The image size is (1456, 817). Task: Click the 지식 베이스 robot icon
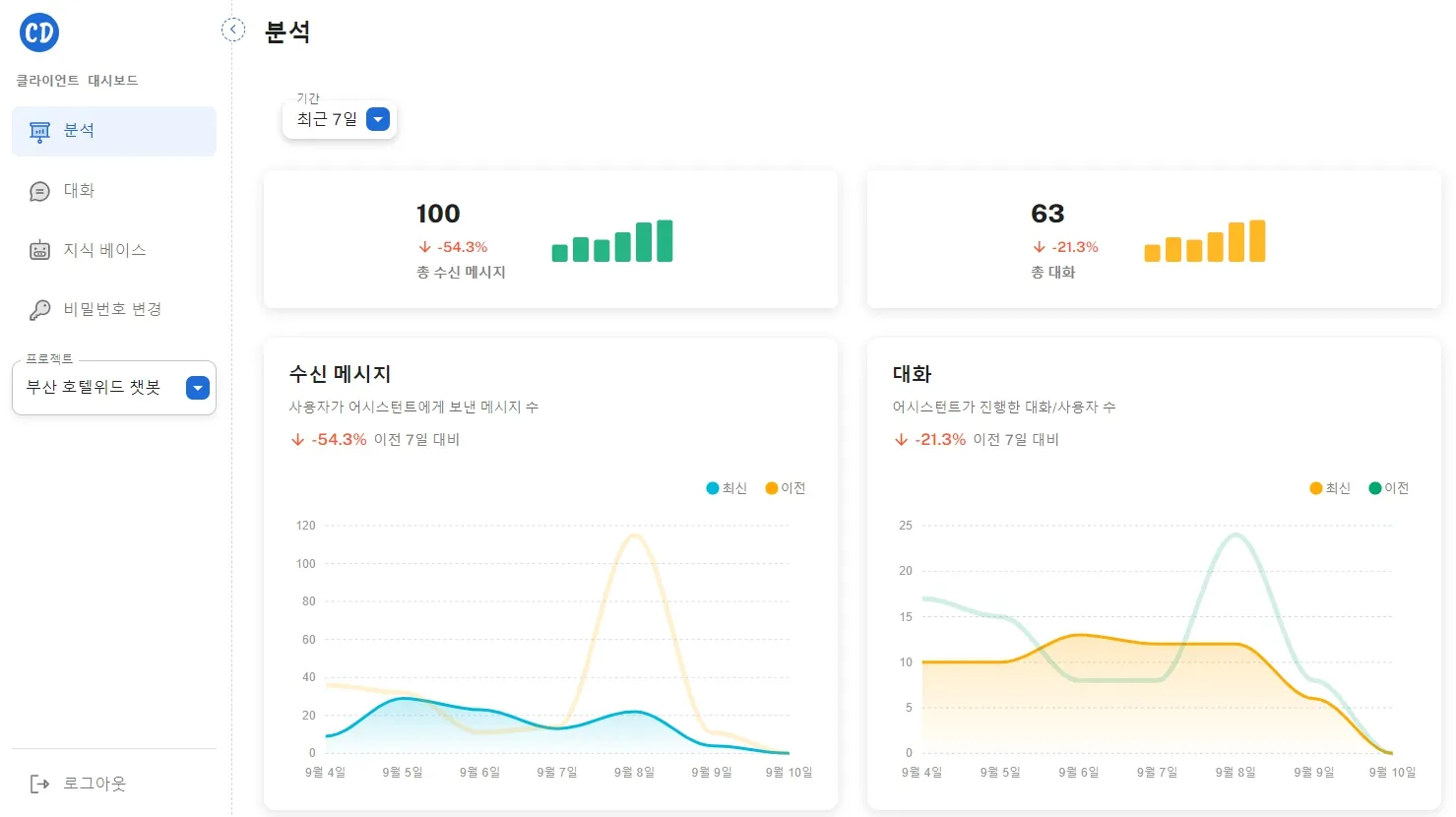tap(39, 251)
